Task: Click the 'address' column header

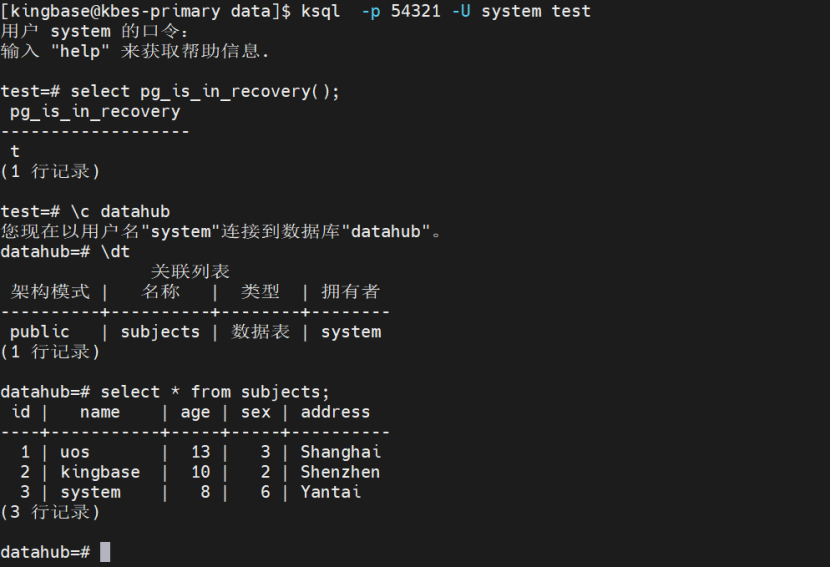Action: click(x=335, y=411)
